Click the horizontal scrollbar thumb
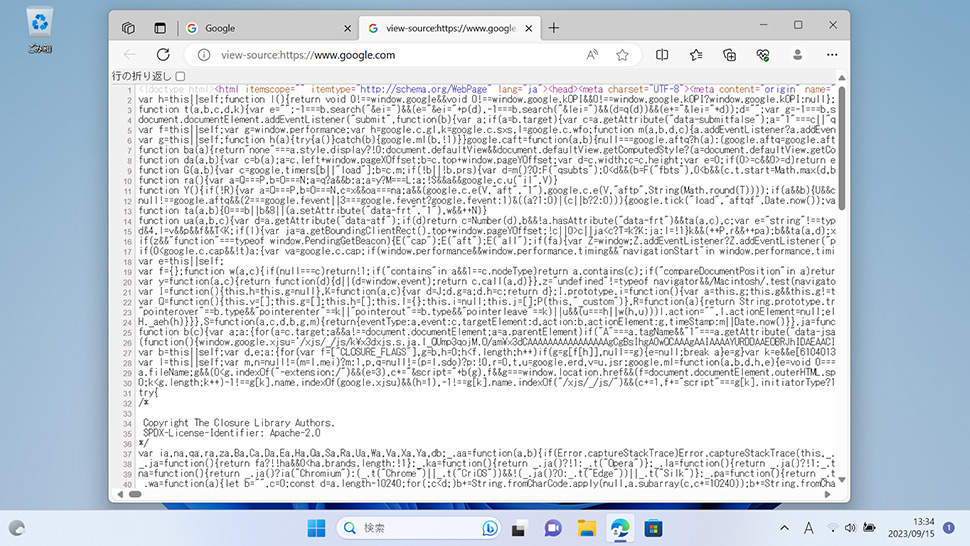Screen dimensions: 970x546 click(x=135, y=495)
